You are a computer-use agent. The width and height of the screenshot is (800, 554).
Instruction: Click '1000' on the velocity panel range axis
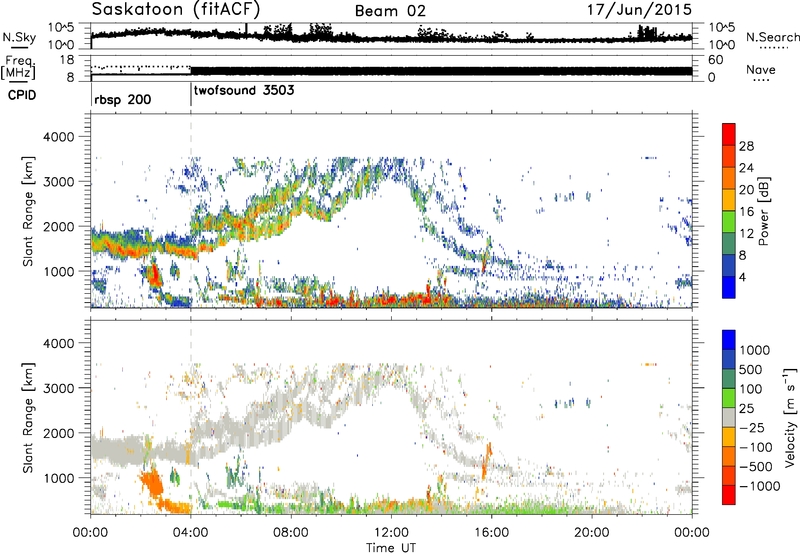(59, 478)
